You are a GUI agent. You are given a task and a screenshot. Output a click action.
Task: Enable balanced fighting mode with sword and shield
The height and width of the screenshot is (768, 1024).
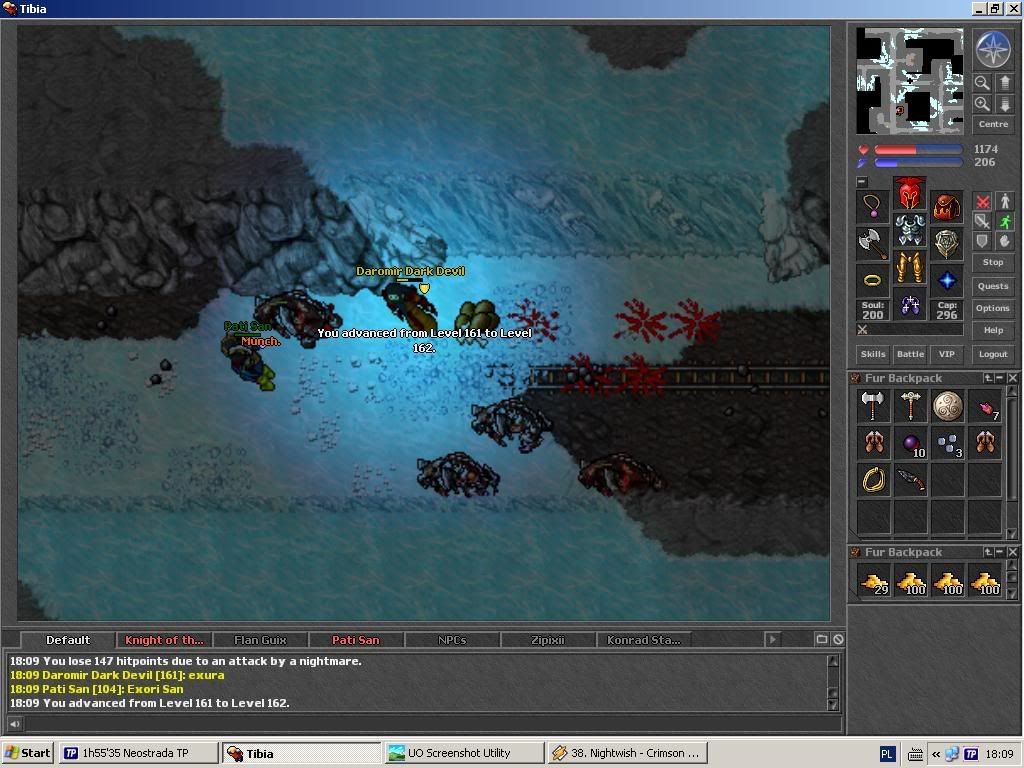[x=982, y=221]
